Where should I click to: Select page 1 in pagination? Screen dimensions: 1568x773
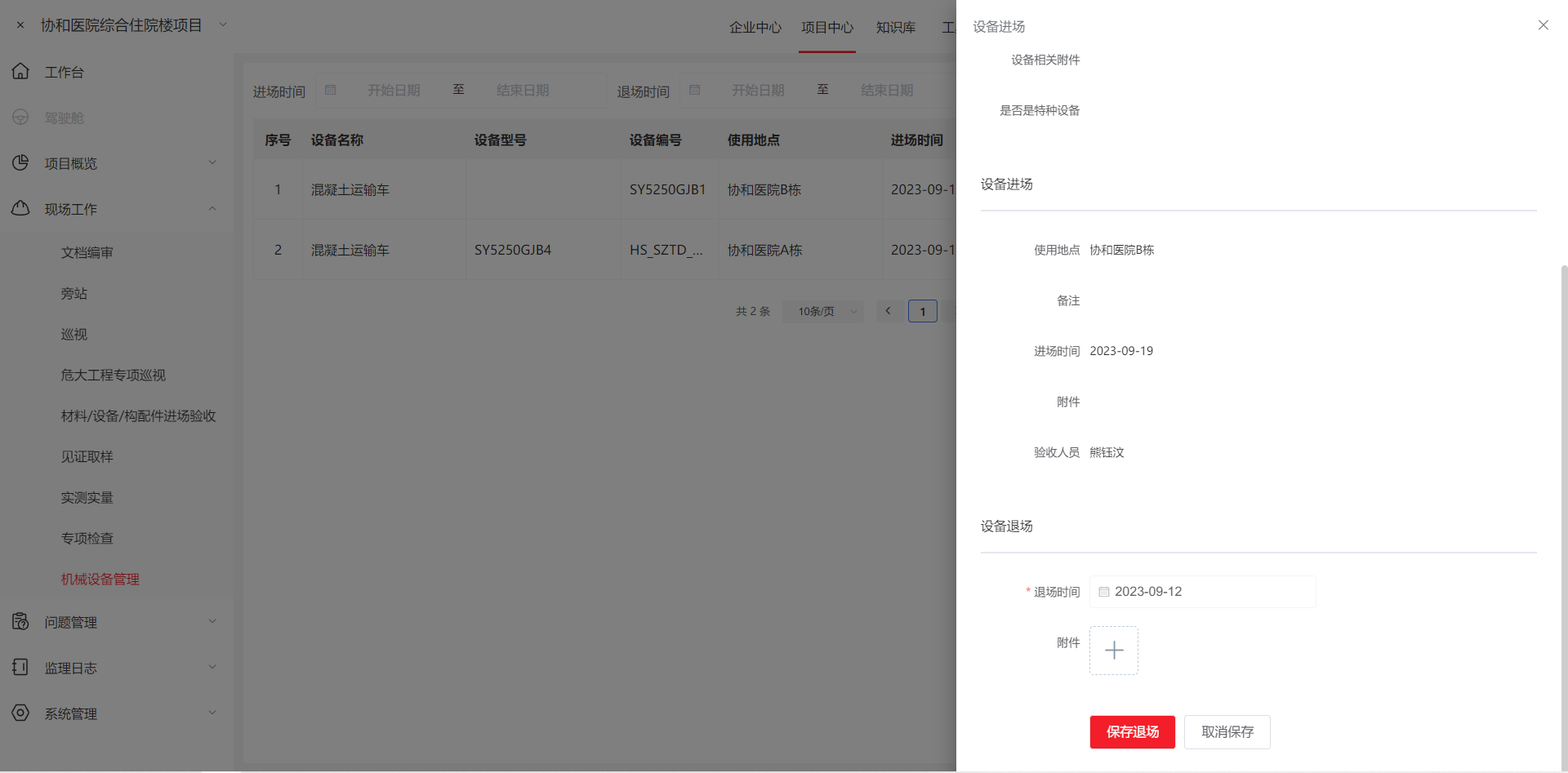tap(923, 311)
